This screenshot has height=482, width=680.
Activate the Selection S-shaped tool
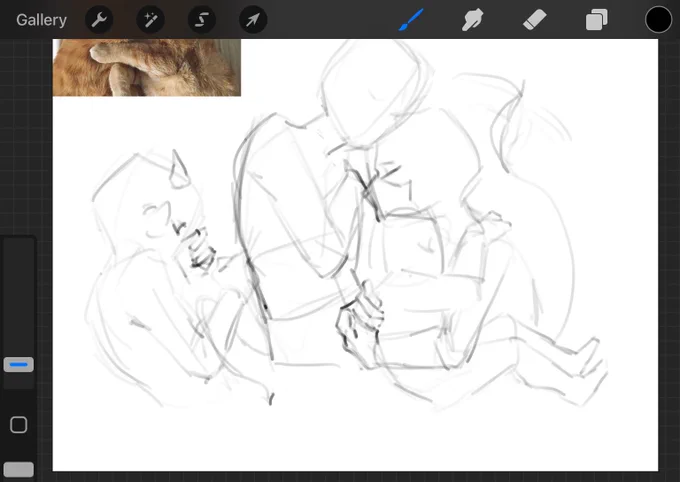pyautogui.click(x=202, y=20)
